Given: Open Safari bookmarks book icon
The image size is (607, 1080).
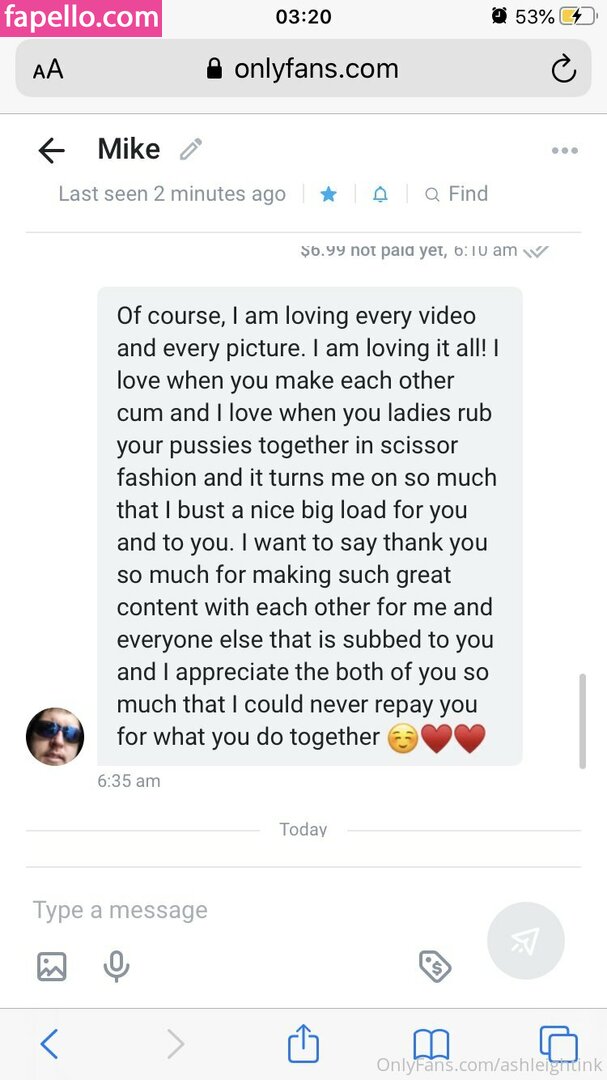Looking at the screenshot, I should pos(431,1044).
